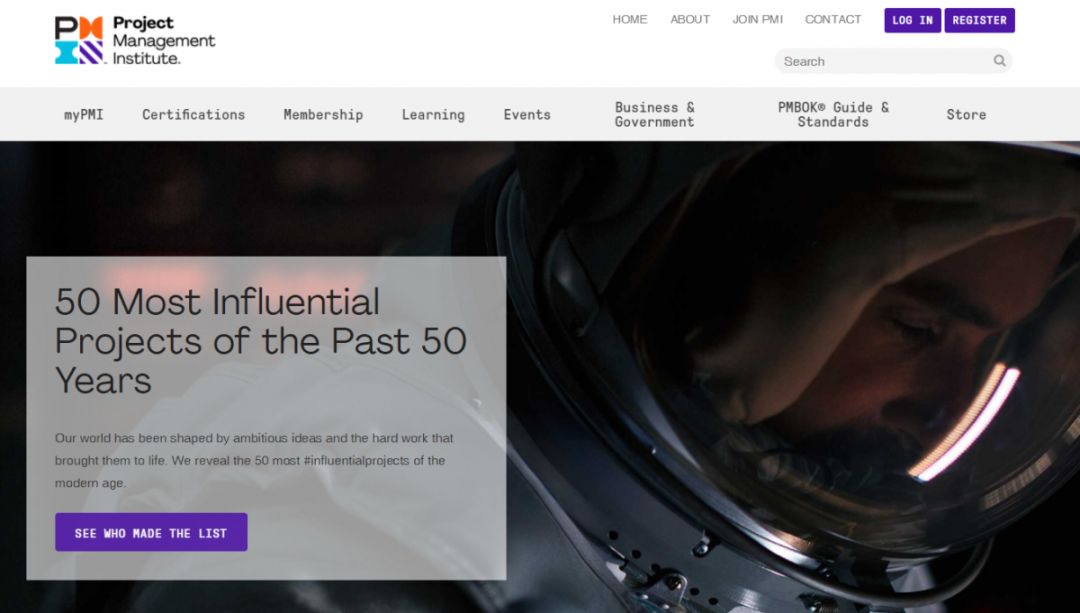Open the CONTACT link

pos(833,19)
